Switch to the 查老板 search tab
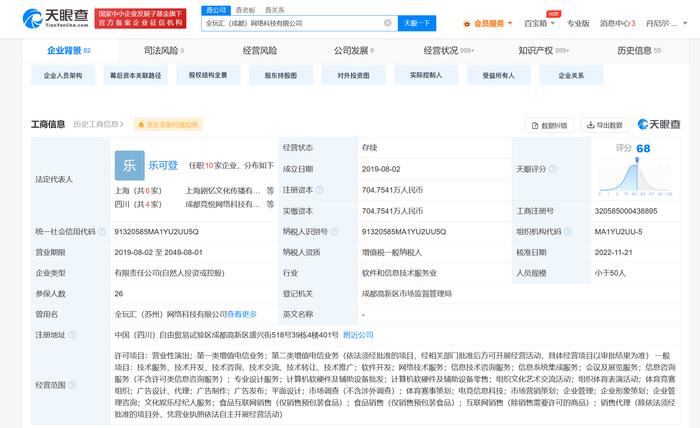Viewport: 700px width, 428px height. click(x=245, y=10)
